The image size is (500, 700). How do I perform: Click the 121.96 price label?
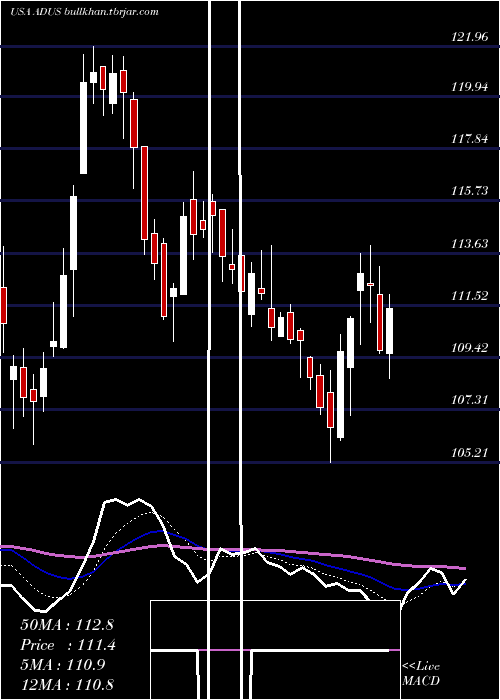(x=470, y=37)
